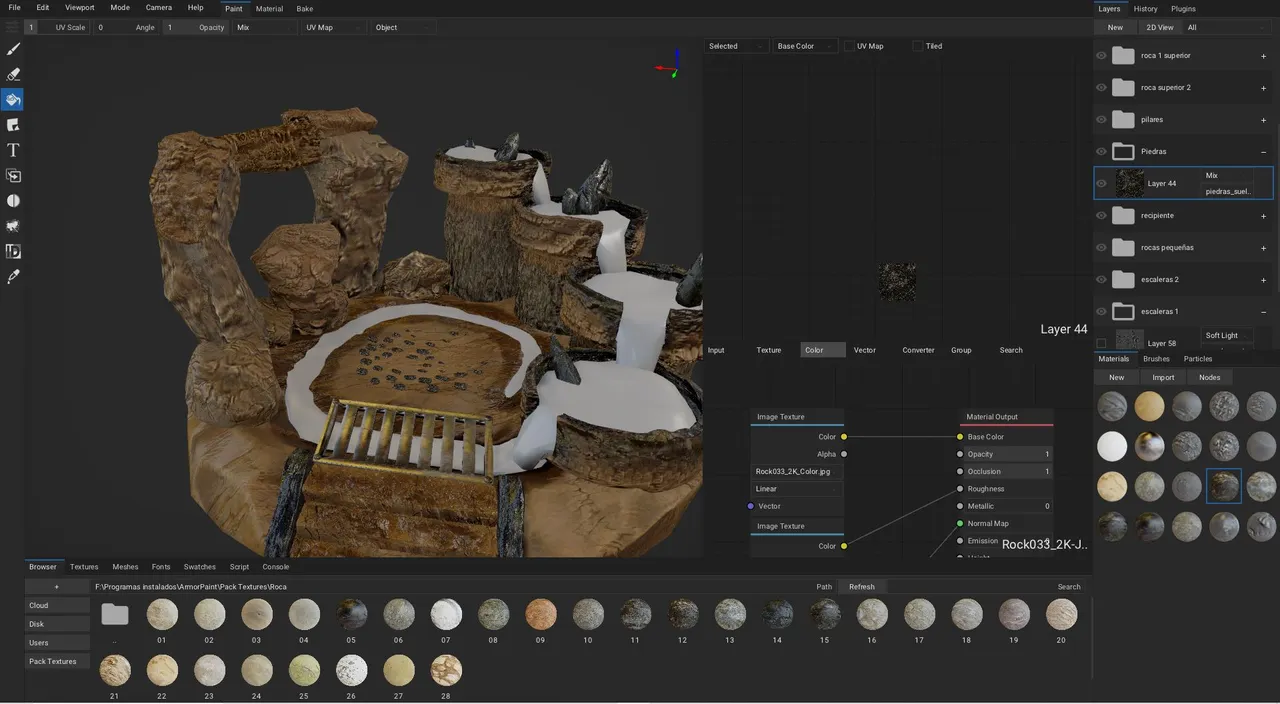Image resolution: width=1280 pixels, height=704 pixels.
Task: Open the Viewport menu
Action: pos(80,8)
